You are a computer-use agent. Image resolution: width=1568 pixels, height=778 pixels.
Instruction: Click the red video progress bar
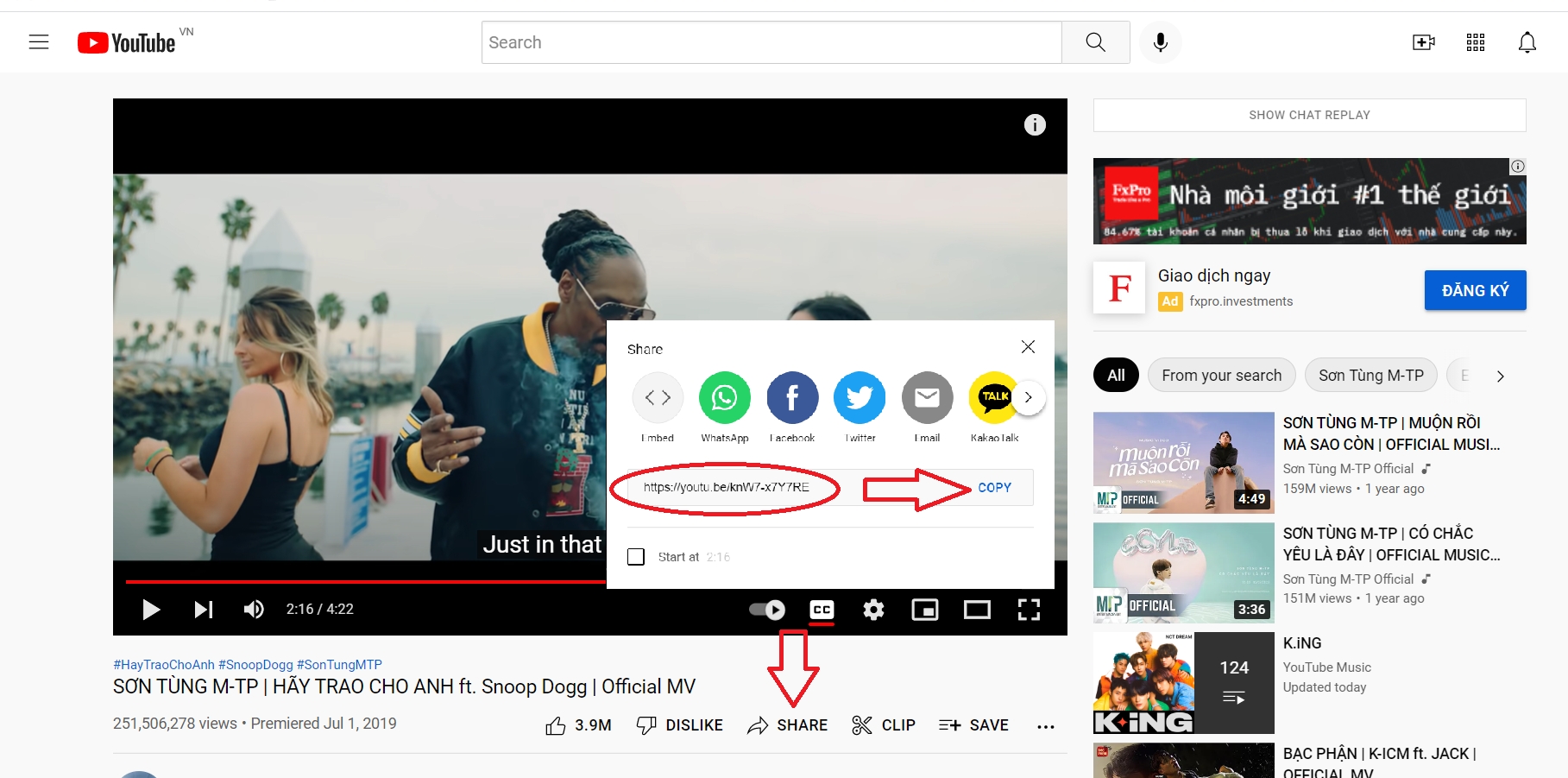(x=362, y=582)
